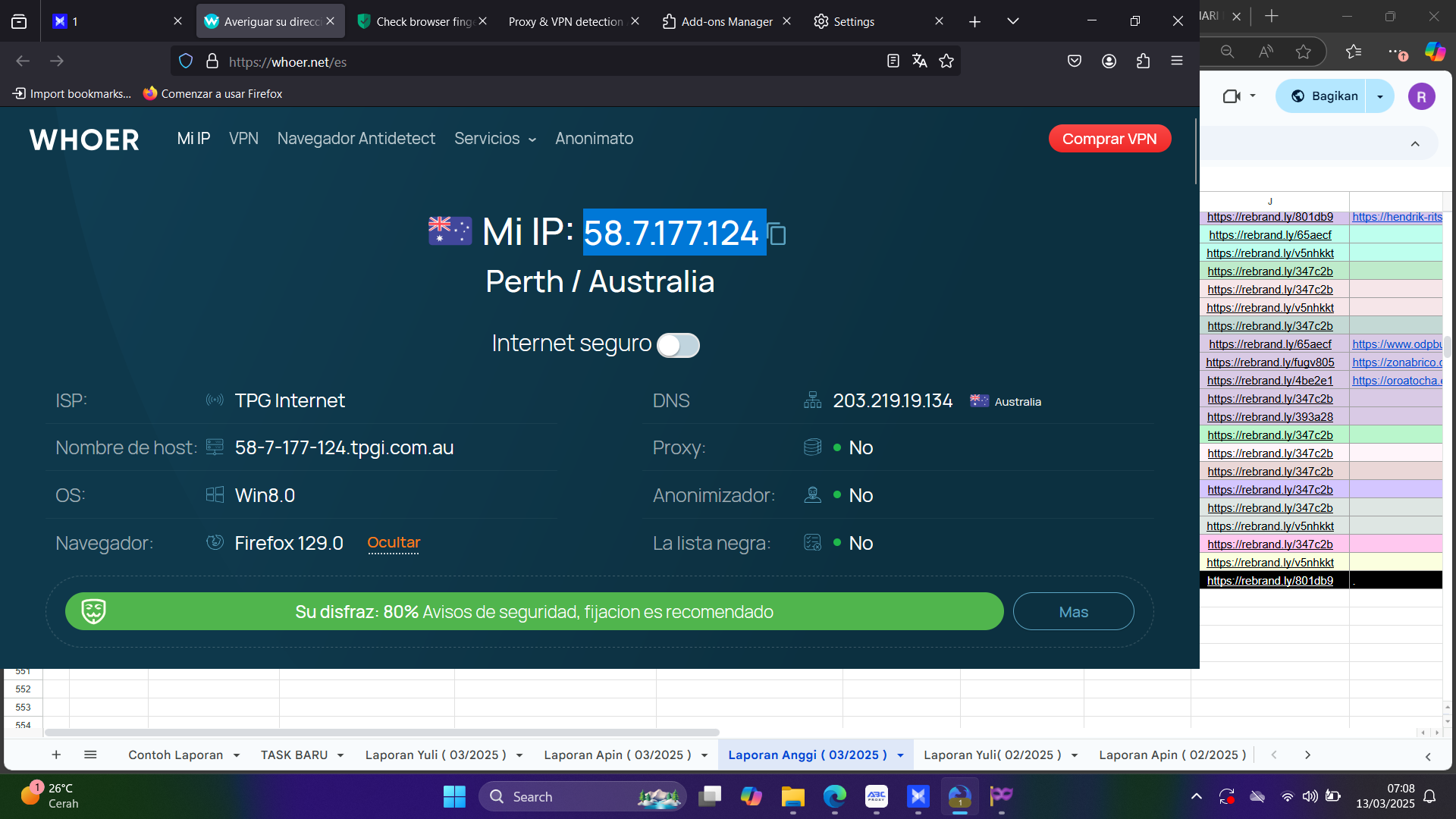Open Firefox reader view icon

[x=893, y=61]
